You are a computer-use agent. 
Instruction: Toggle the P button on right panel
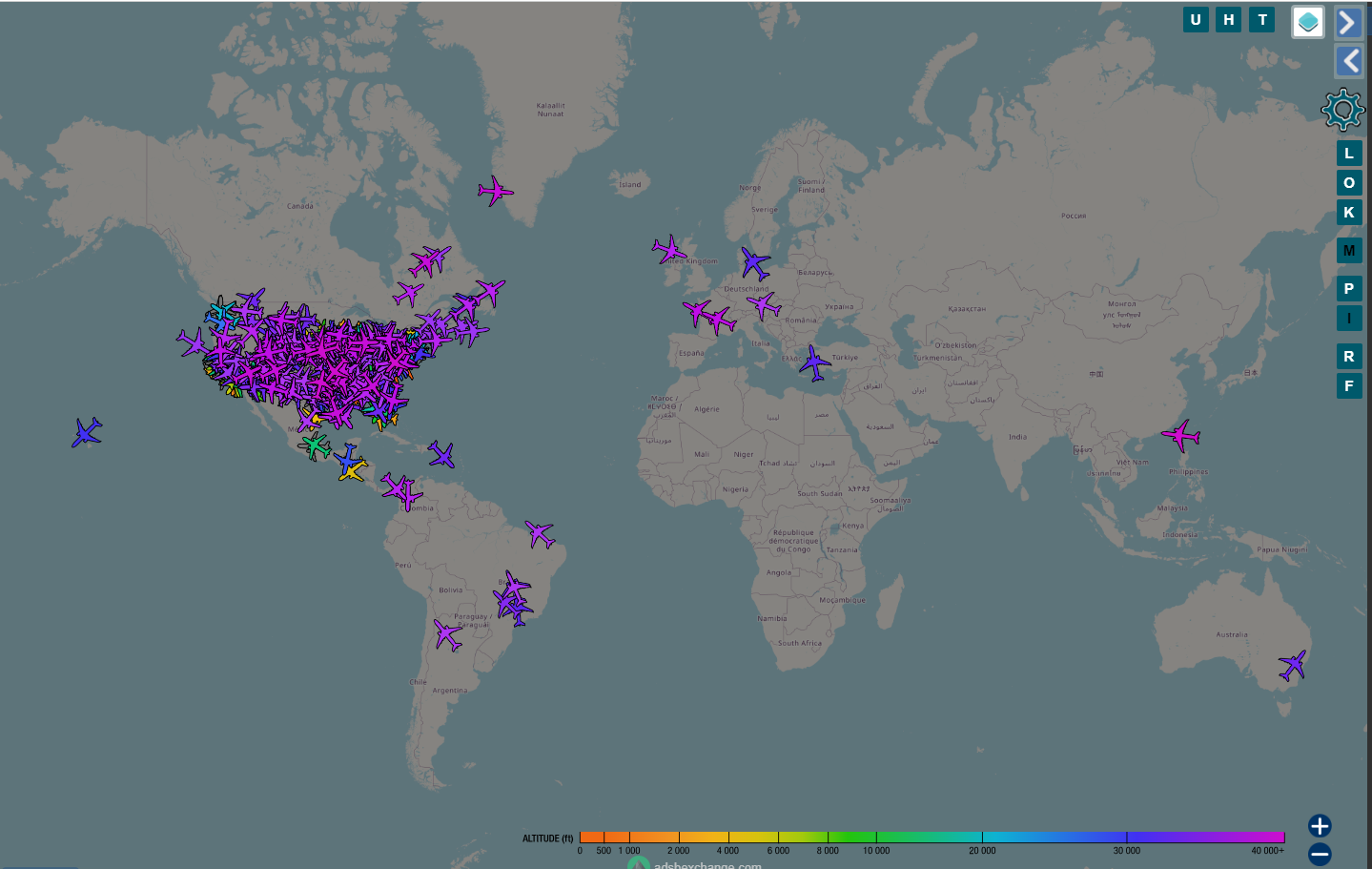(x=1348, y=288)
